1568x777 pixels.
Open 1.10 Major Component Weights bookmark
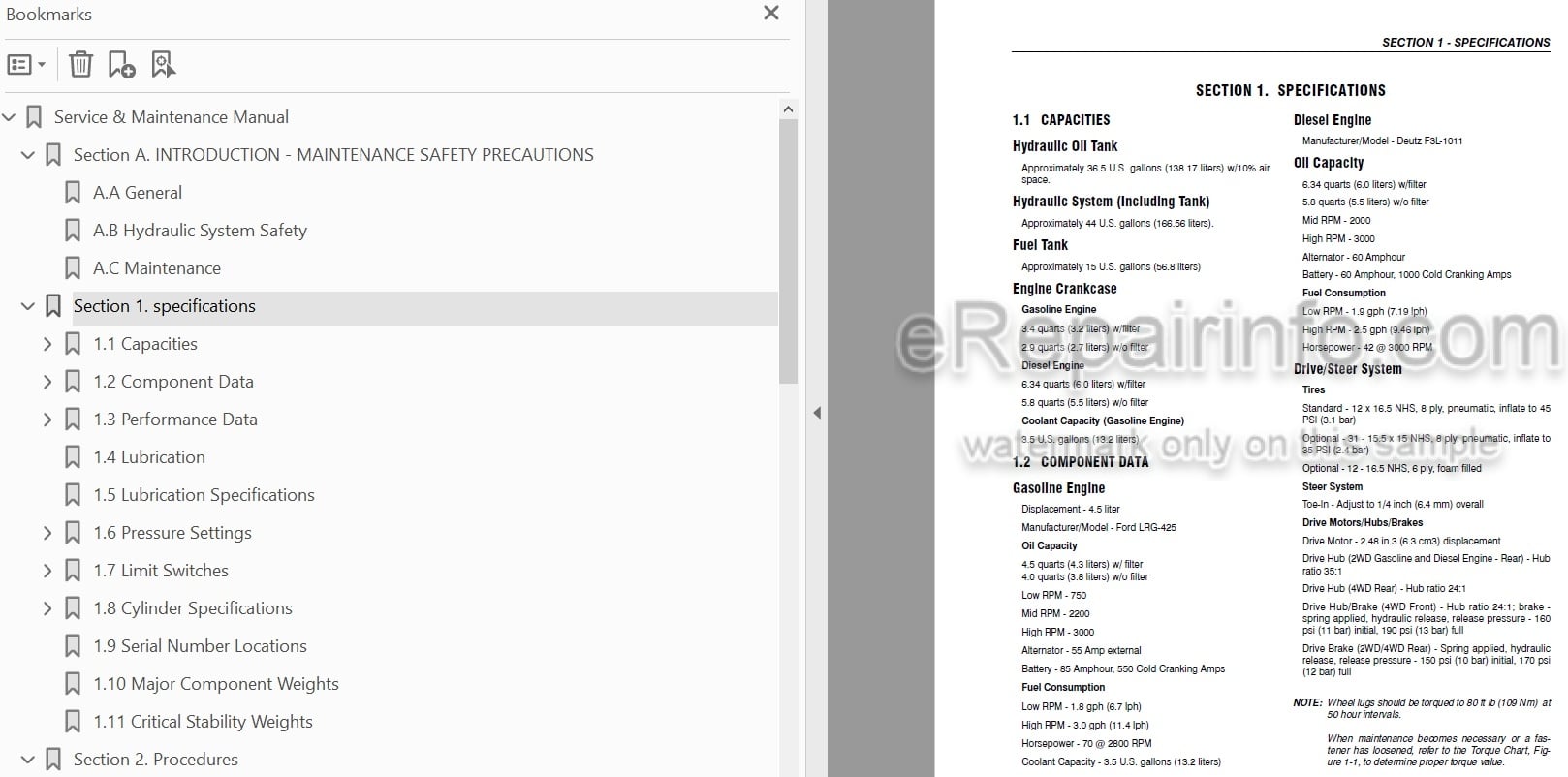[216, 684]
